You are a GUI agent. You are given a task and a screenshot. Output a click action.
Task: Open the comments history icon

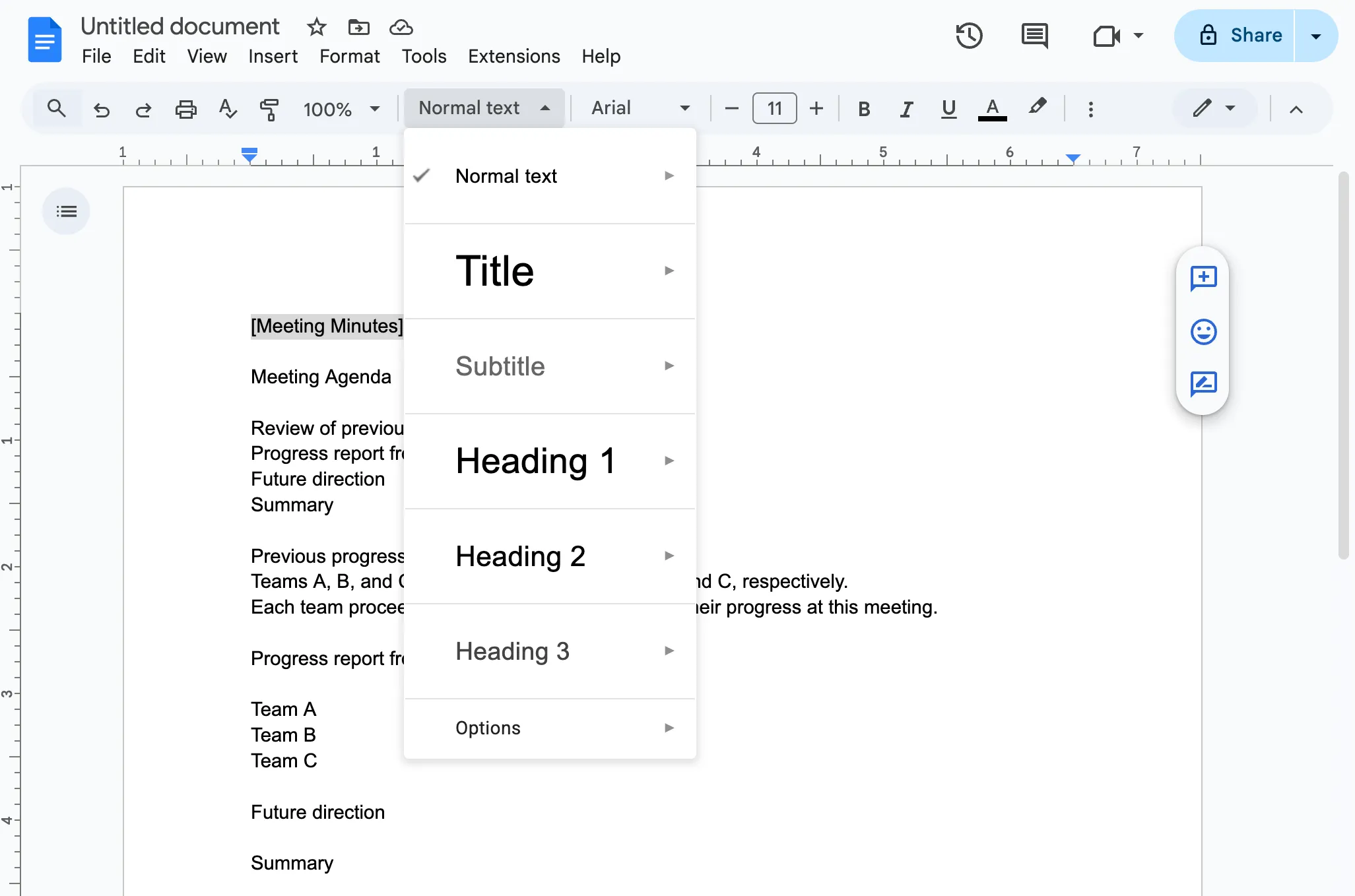pyautogui.click(x=1034, y=36)
